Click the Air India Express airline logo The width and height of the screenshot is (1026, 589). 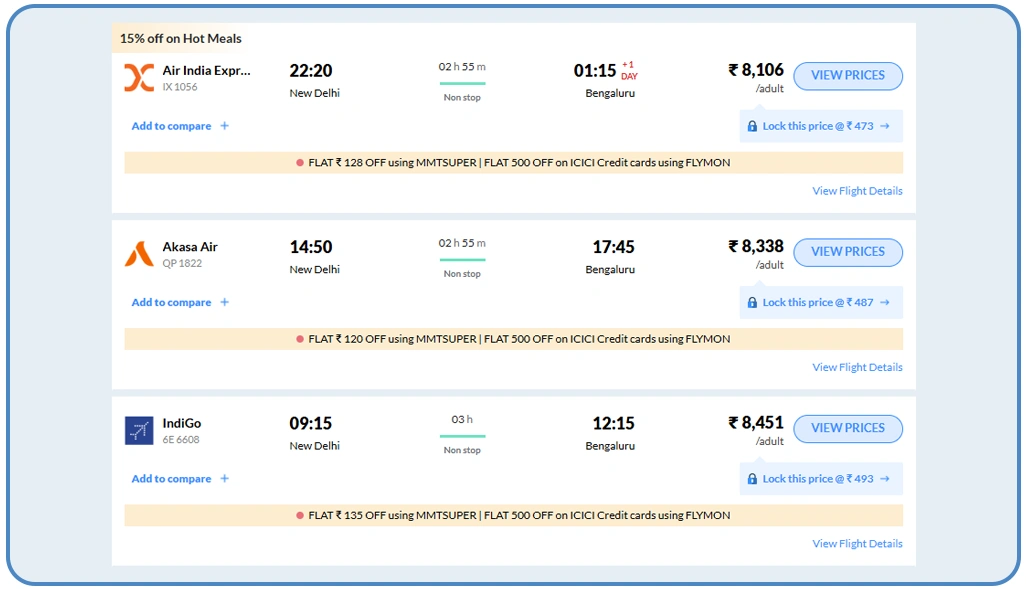(x=139, y=78)
